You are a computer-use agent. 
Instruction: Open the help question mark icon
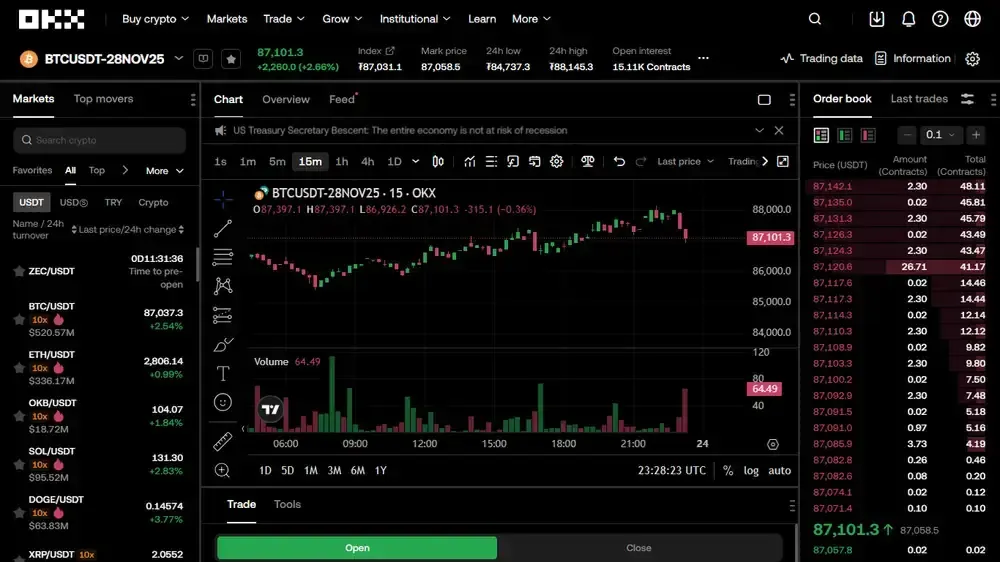pyautogui.click(x=940, y=19)
